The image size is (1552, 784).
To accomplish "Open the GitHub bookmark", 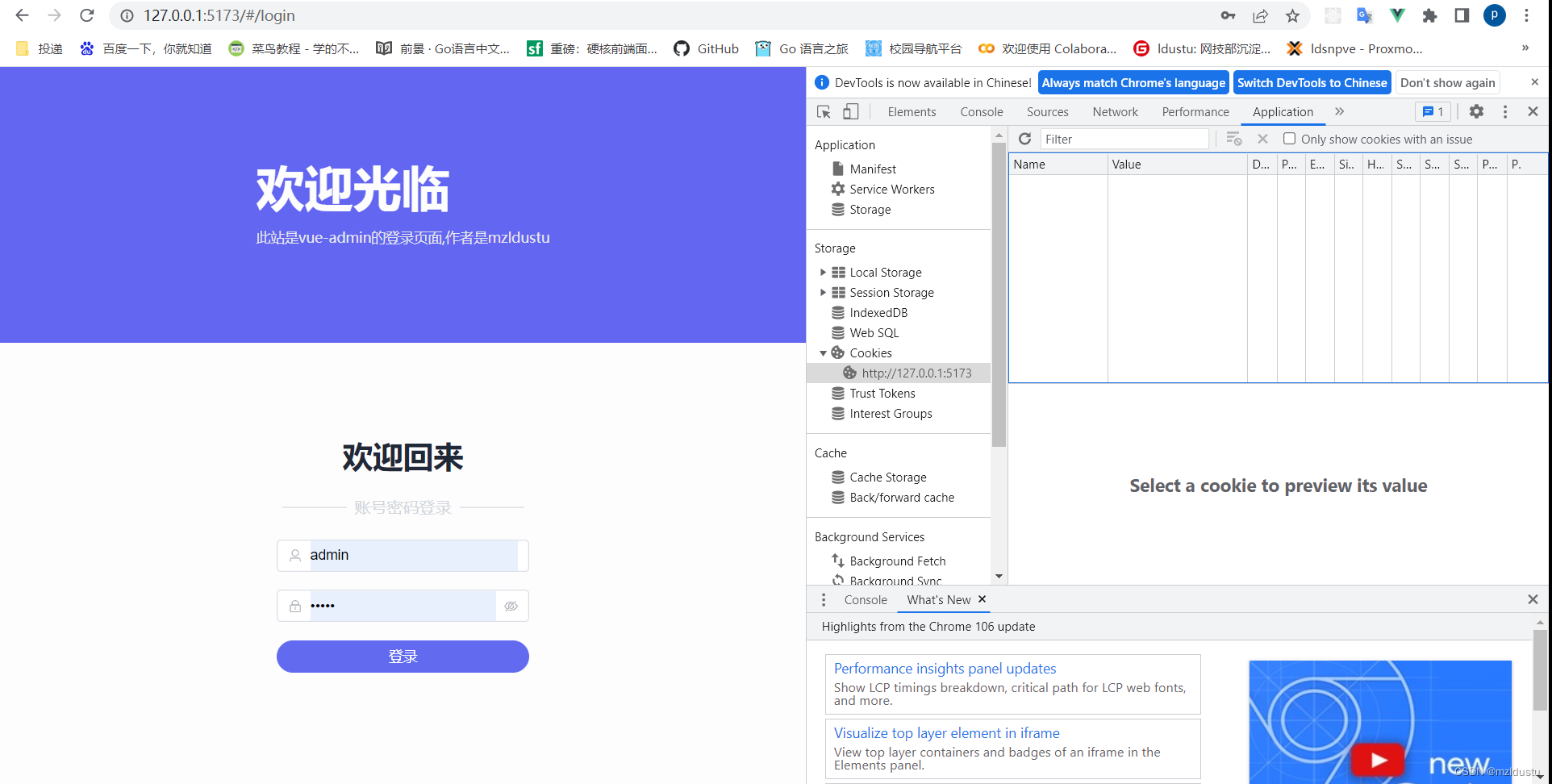I will coord(706,48).
